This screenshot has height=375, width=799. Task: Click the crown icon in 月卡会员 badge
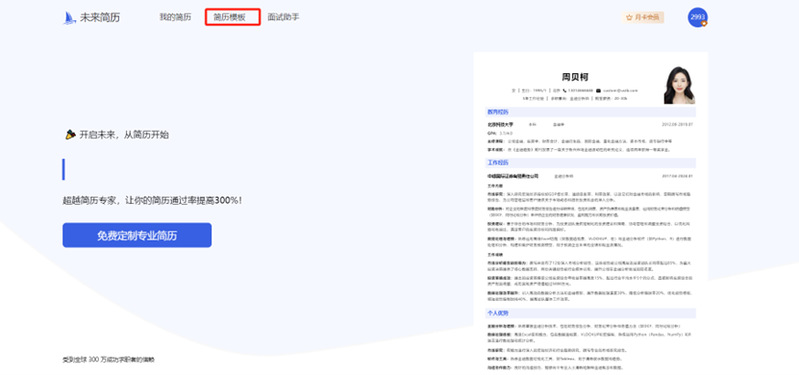629,17
